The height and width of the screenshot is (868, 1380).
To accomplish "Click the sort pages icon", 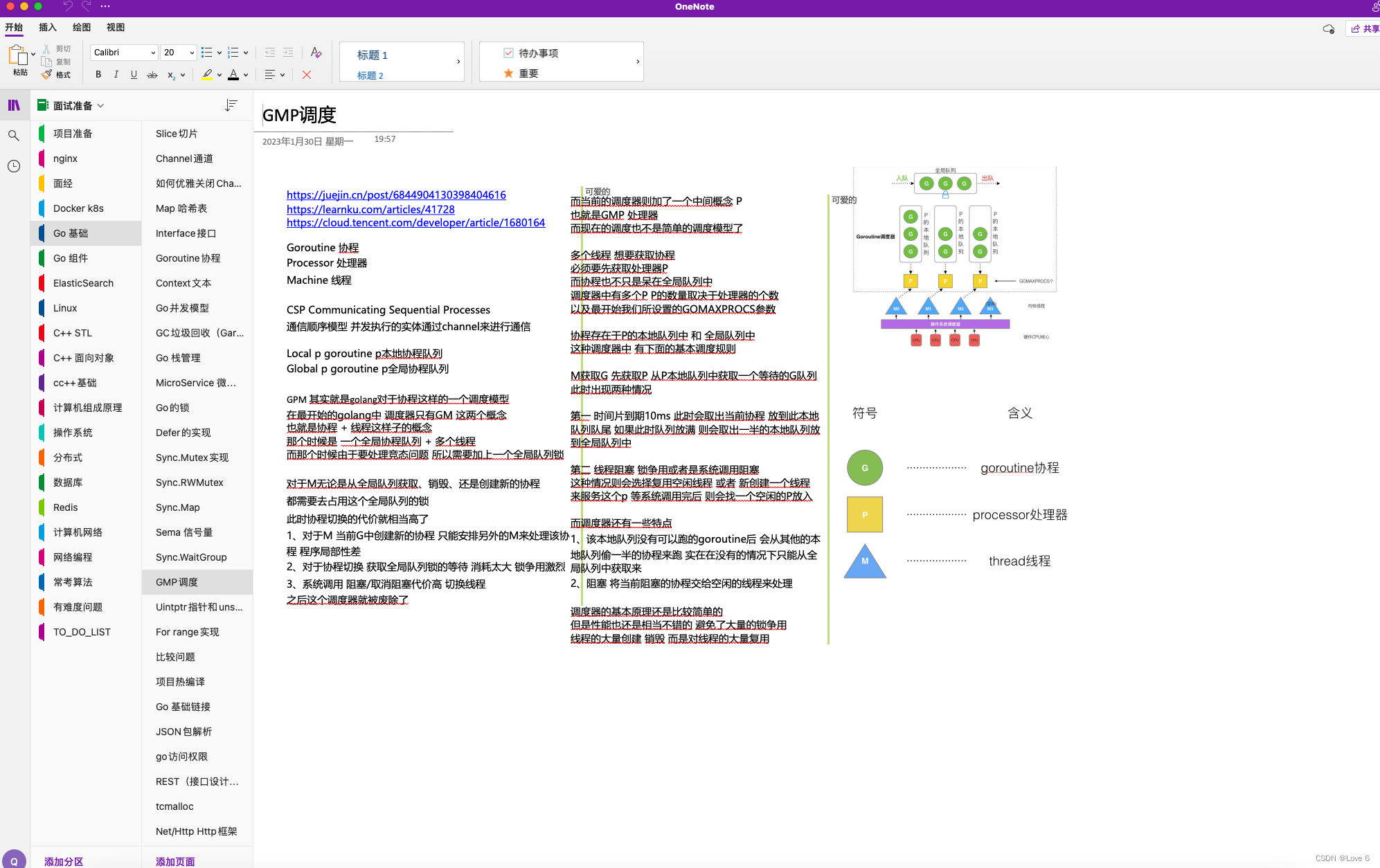I will click(231, 105).
